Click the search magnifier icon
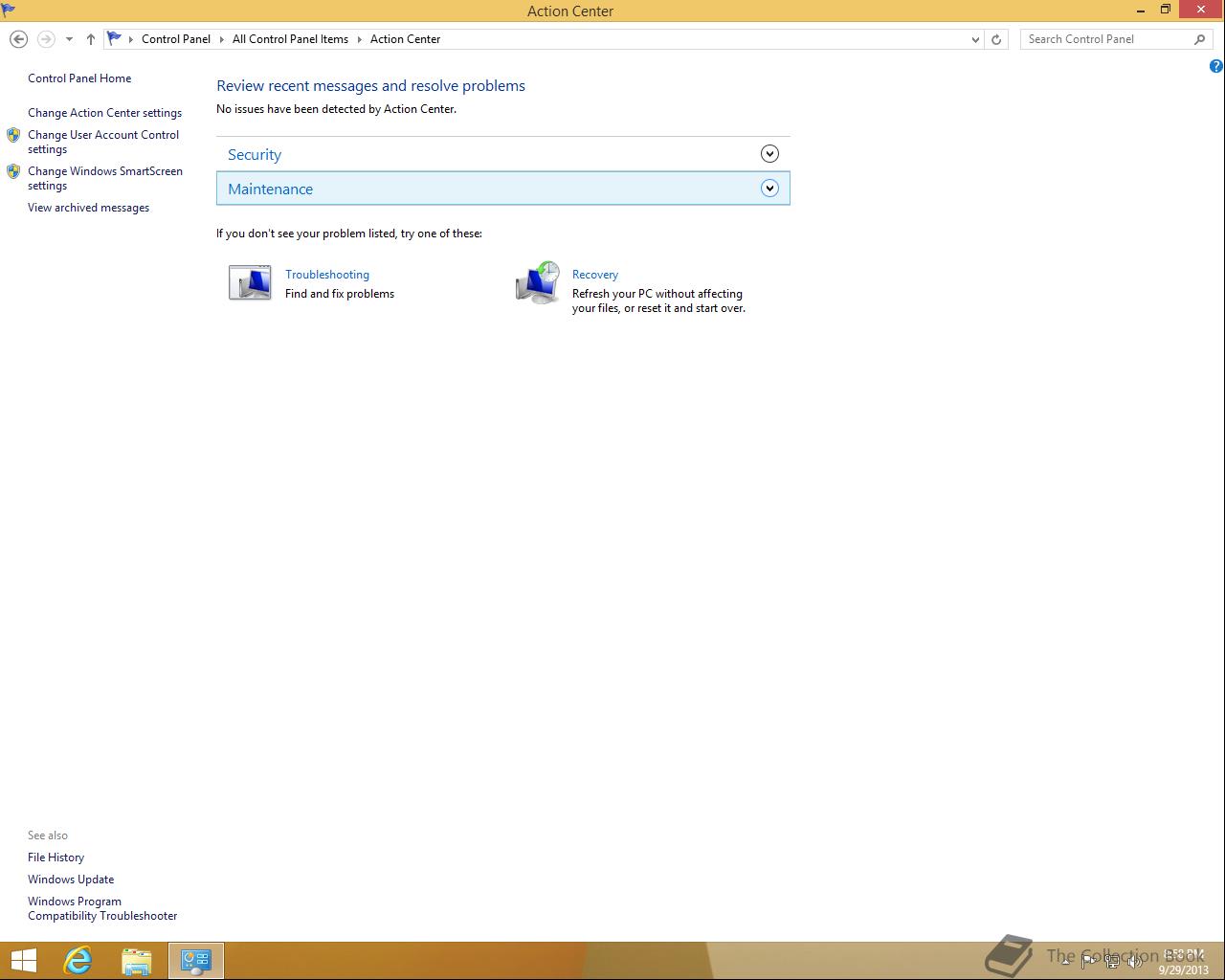Image resolution: width=1225 pixels, height=980 pixels. pos(1199,39)
